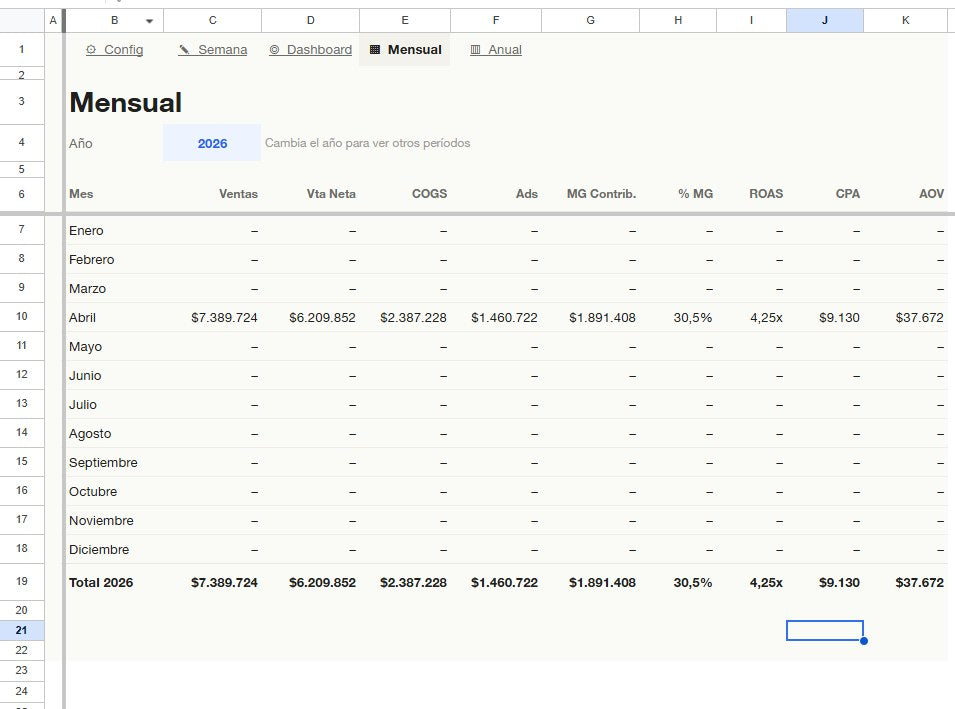Open the Dashboard navigation link
955x709 pixels.
pos(311,49)
